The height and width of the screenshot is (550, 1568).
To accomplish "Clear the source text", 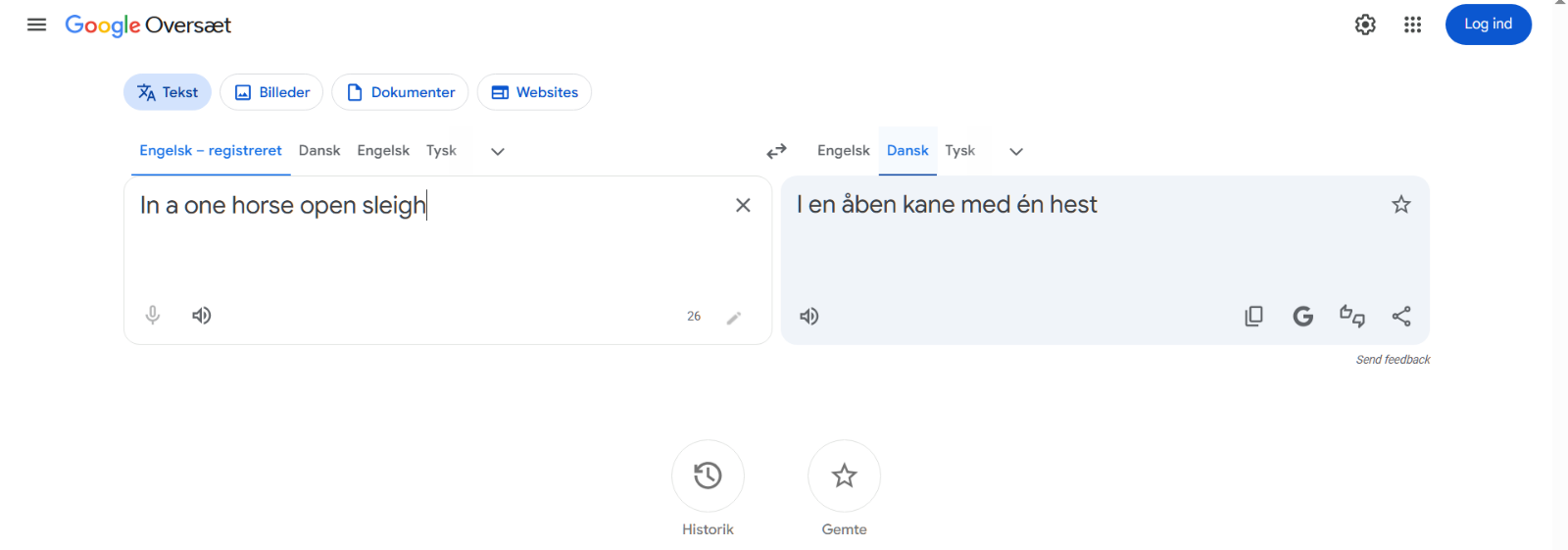I will (743, 205).
